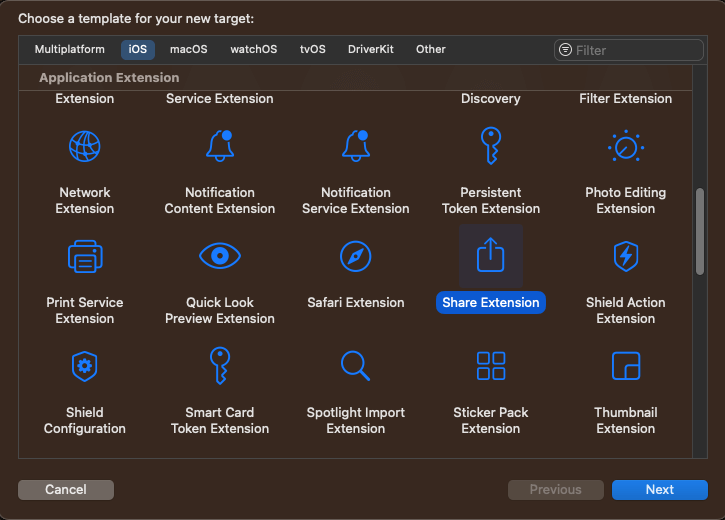The width and height of the screenshot is (725, 520).
Task: Click the Quick Look Preview Extension label
Action: (220, 311)
